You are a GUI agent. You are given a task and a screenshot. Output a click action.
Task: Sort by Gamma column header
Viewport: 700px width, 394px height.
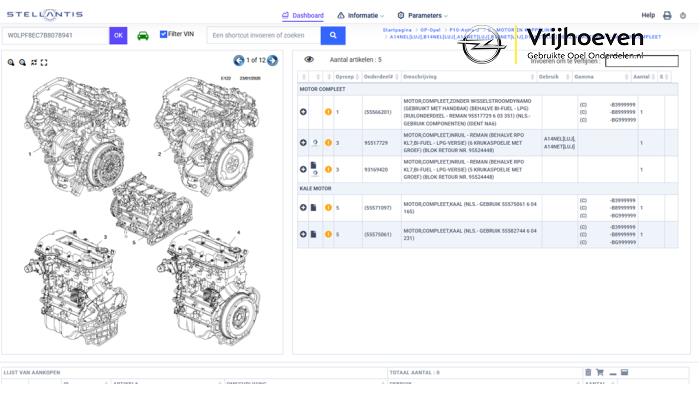(x=601, y=77)
